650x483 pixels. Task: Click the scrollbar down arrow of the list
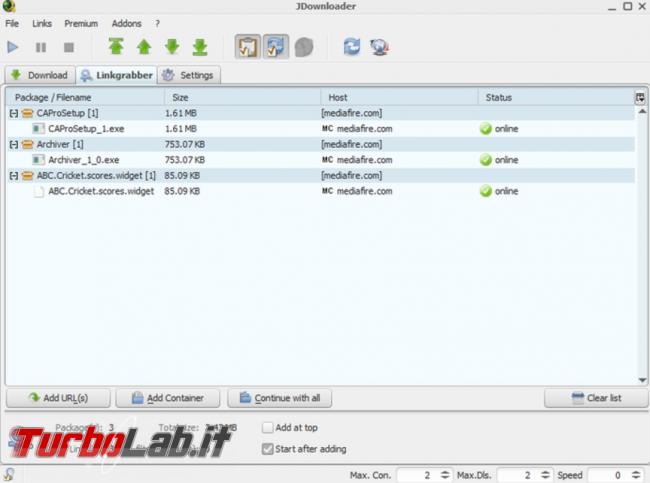642,380
